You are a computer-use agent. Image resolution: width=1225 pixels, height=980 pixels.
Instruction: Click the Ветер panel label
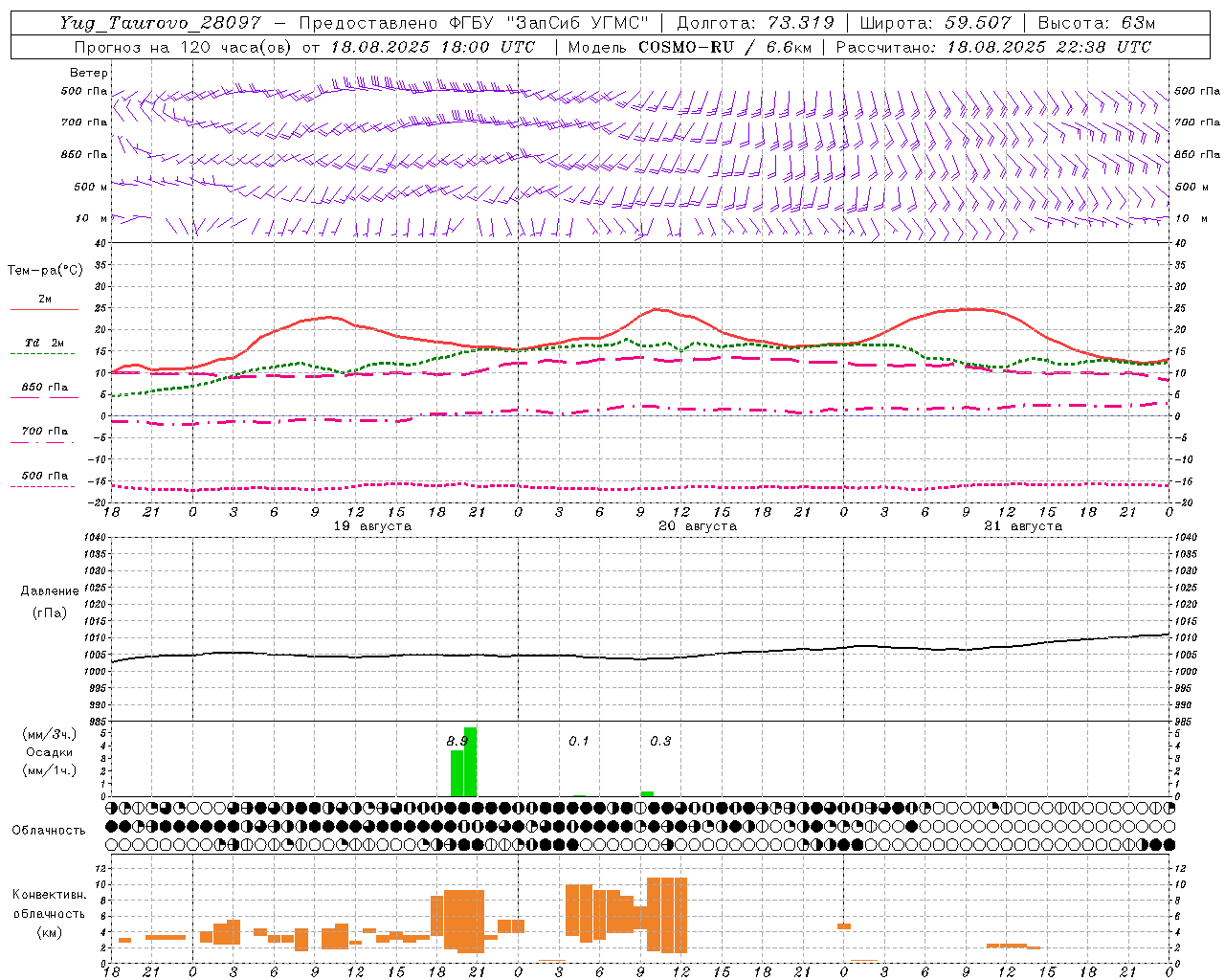pyautogui.click(x=89, y=73)
